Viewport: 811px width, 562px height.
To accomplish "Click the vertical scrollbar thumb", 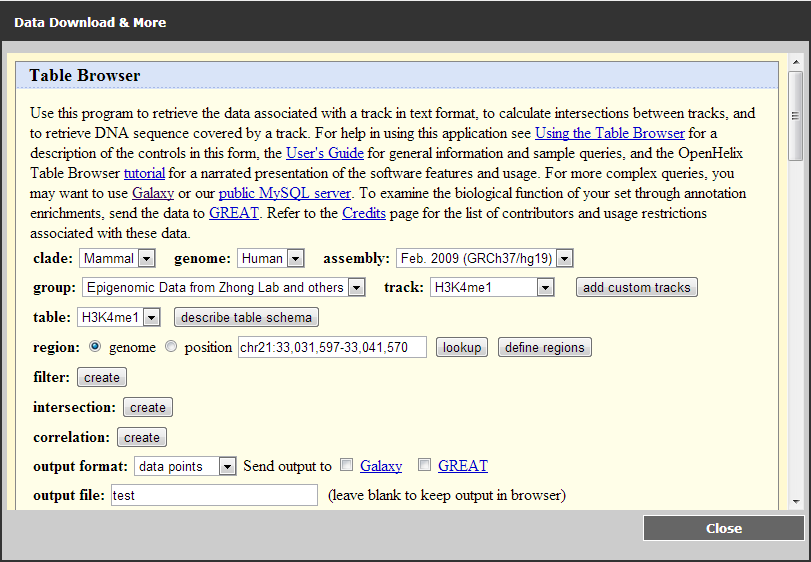I will tap(795, 116).
